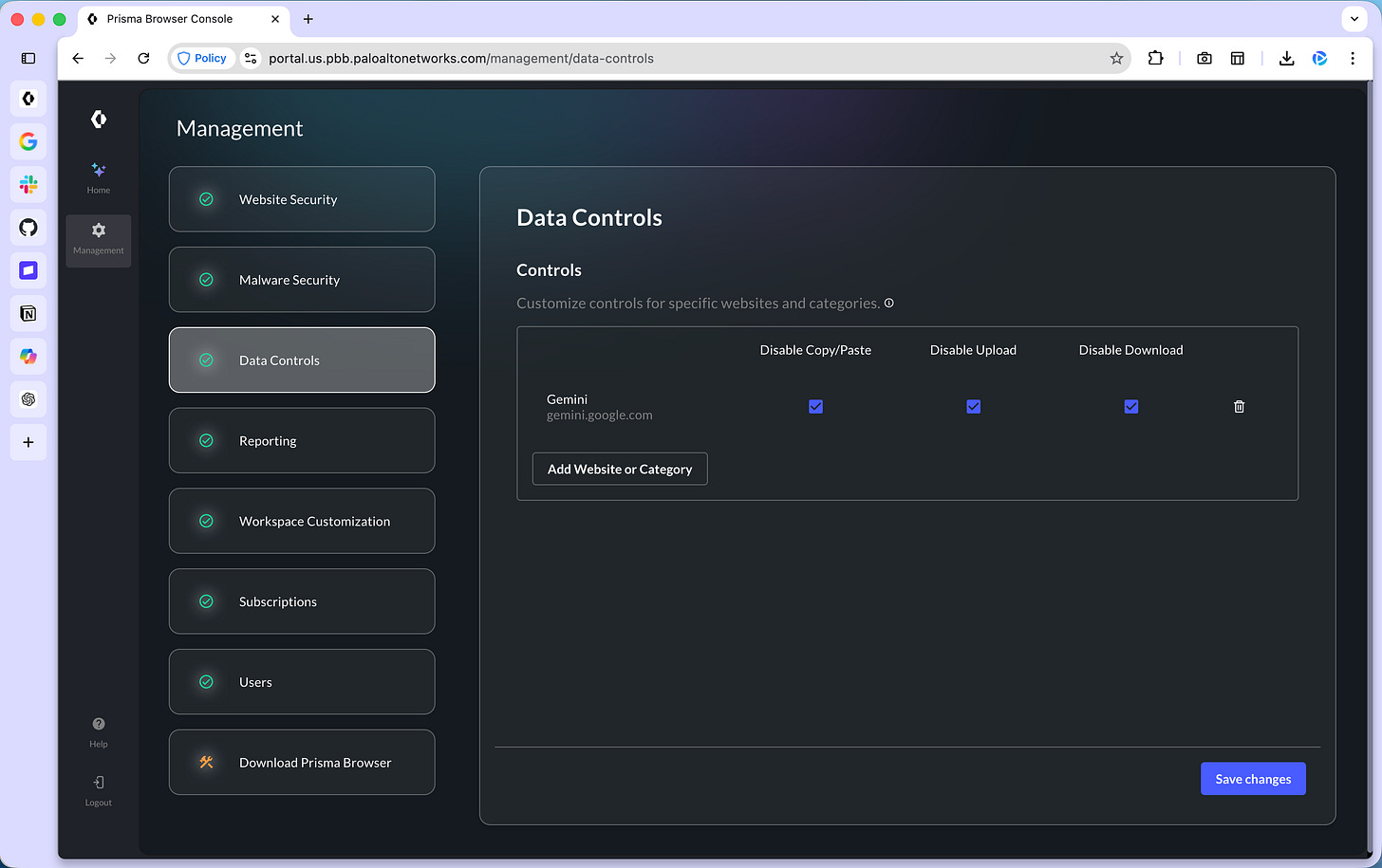Image resolution: width=1382 pixels, height=868 pixels.
Task: Open the Downloads menu in the toolbar
Action: point(1286,58)
